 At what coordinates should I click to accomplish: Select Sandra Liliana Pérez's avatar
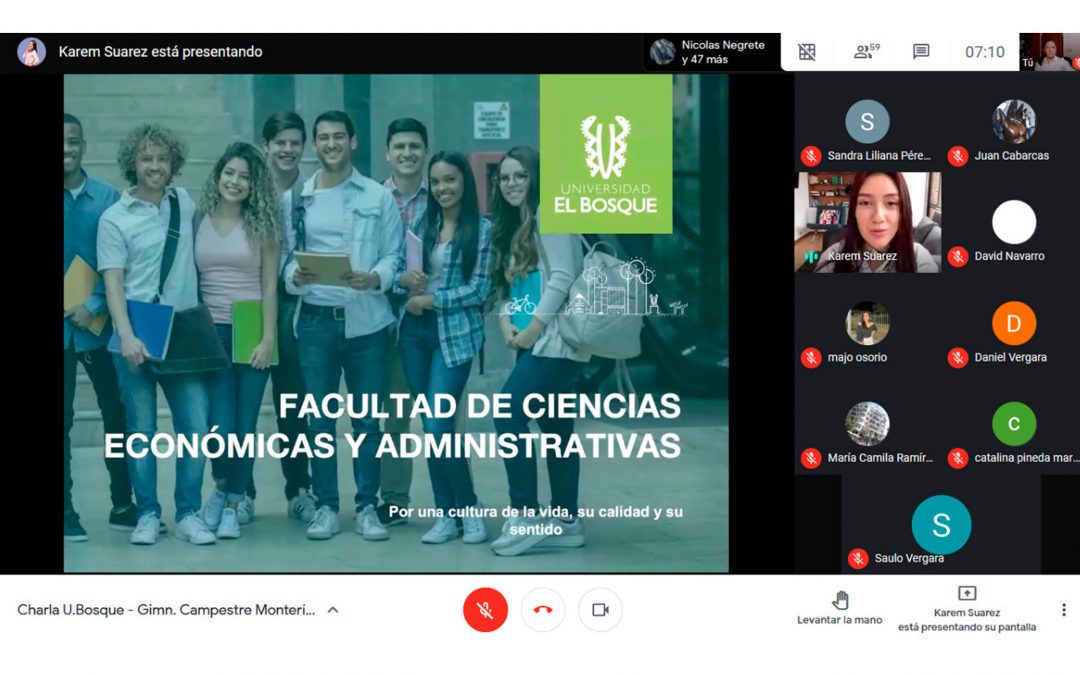867,121
